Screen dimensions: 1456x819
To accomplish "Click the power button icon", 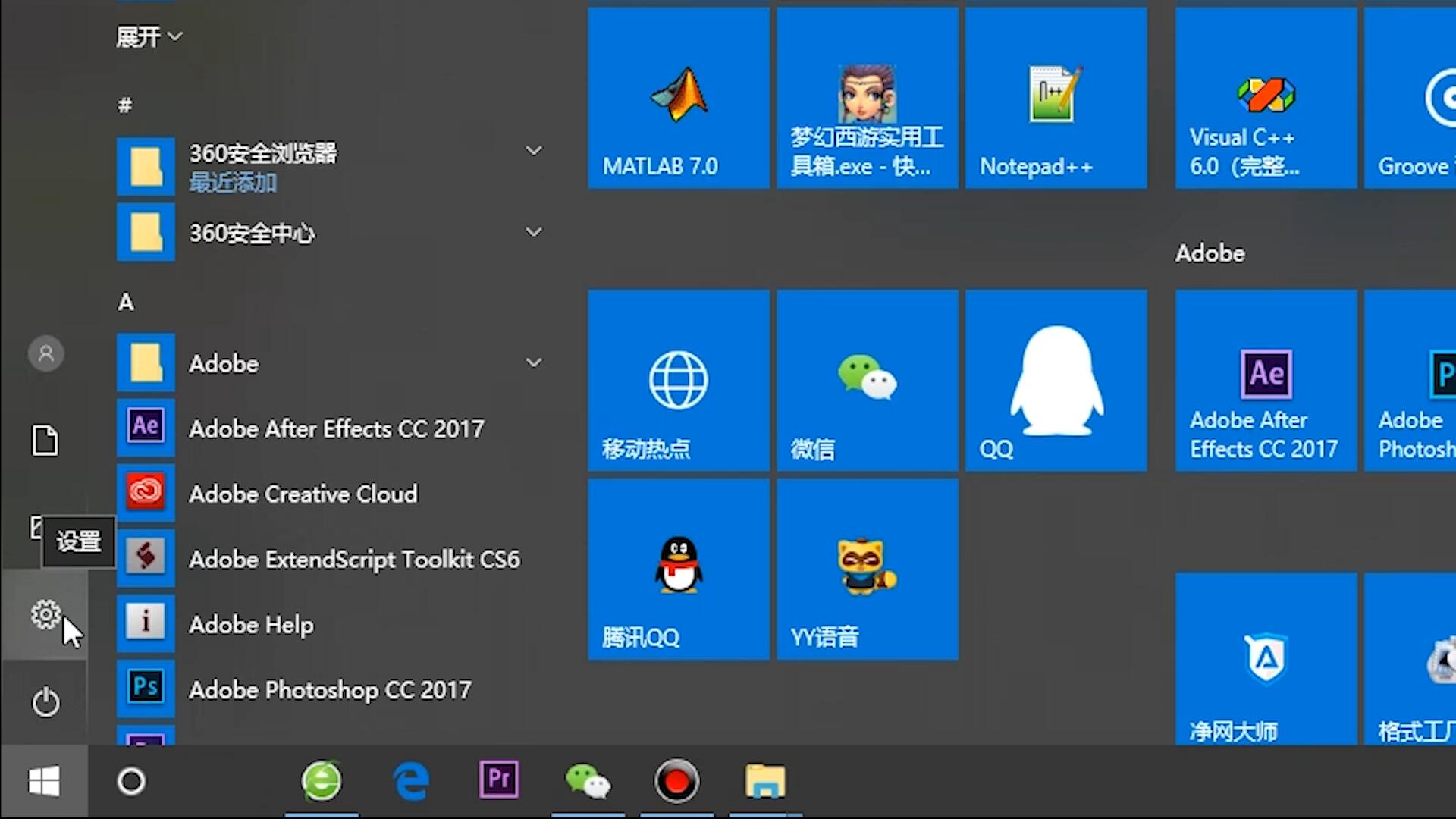I will 45,702.
